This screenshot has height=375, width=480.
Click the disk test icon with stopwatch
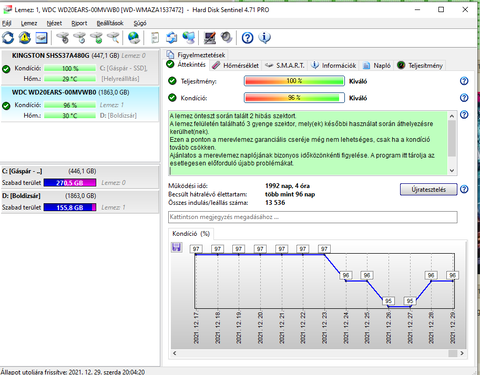63,38
